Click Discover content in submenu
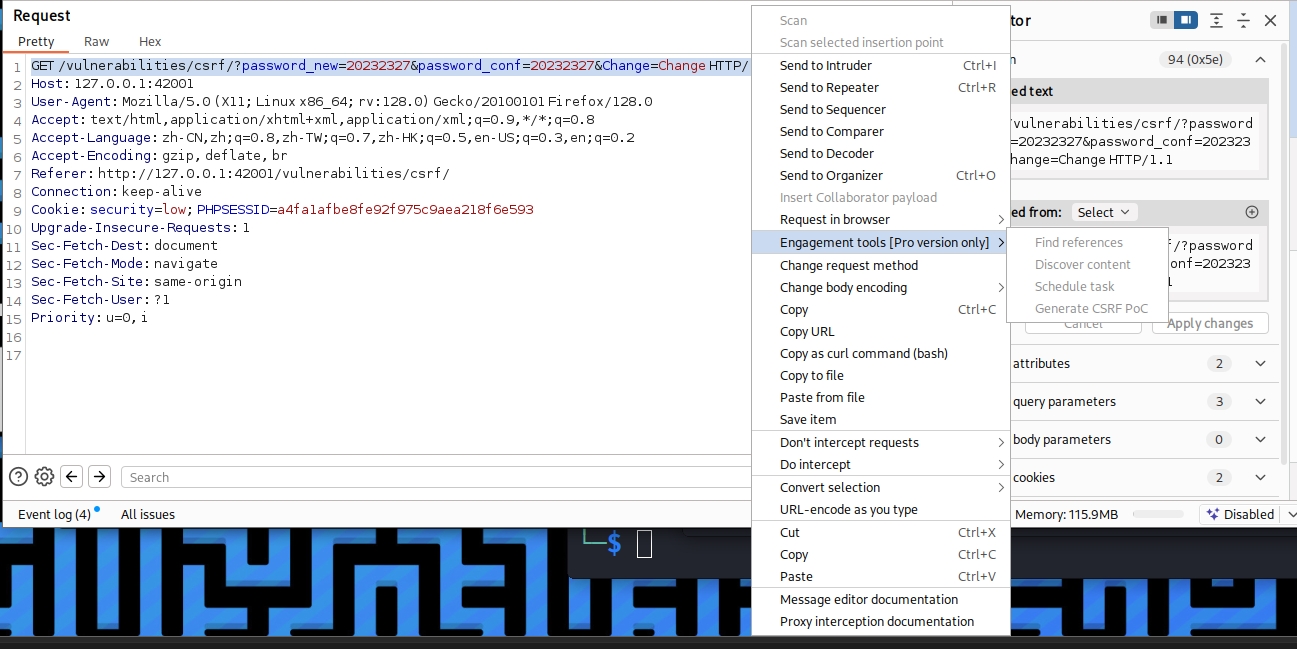Image resolution: width=1297 pixels, height=649 pixels. point(1088,265)
